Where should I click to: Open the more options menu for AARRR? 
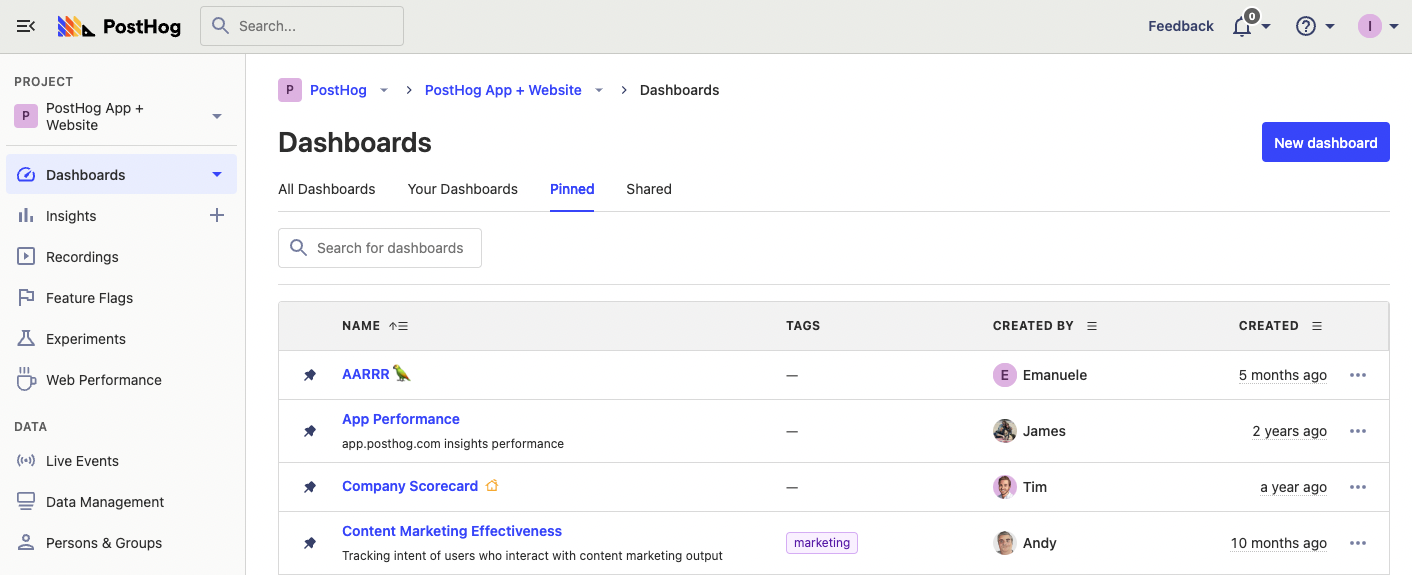pos(1357,375)
